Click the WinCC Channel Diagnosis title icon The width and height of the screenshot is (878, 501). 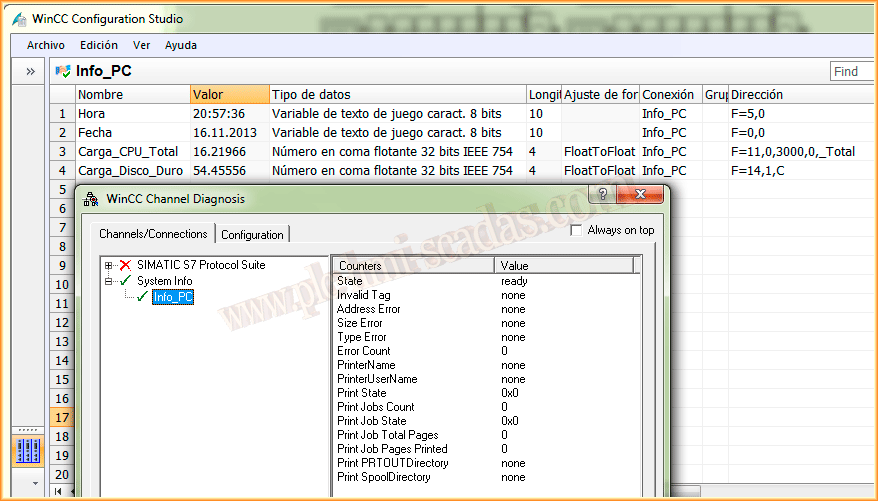[x=91, y=199]
